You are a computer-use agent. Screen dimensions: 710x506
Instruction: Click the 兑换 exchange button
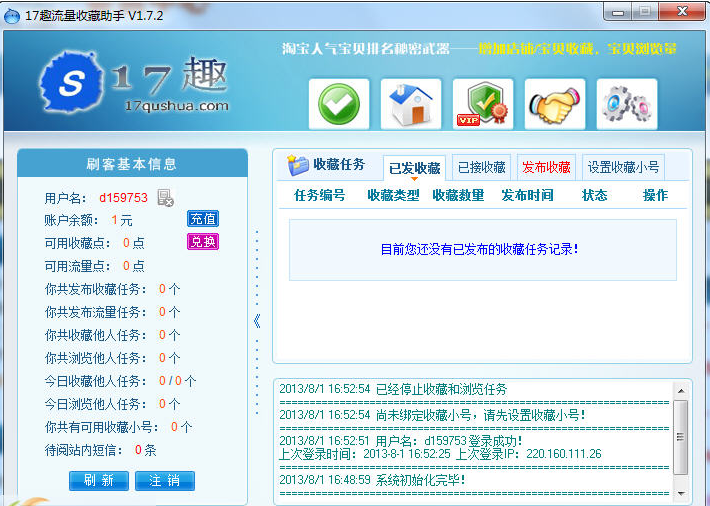203,242
